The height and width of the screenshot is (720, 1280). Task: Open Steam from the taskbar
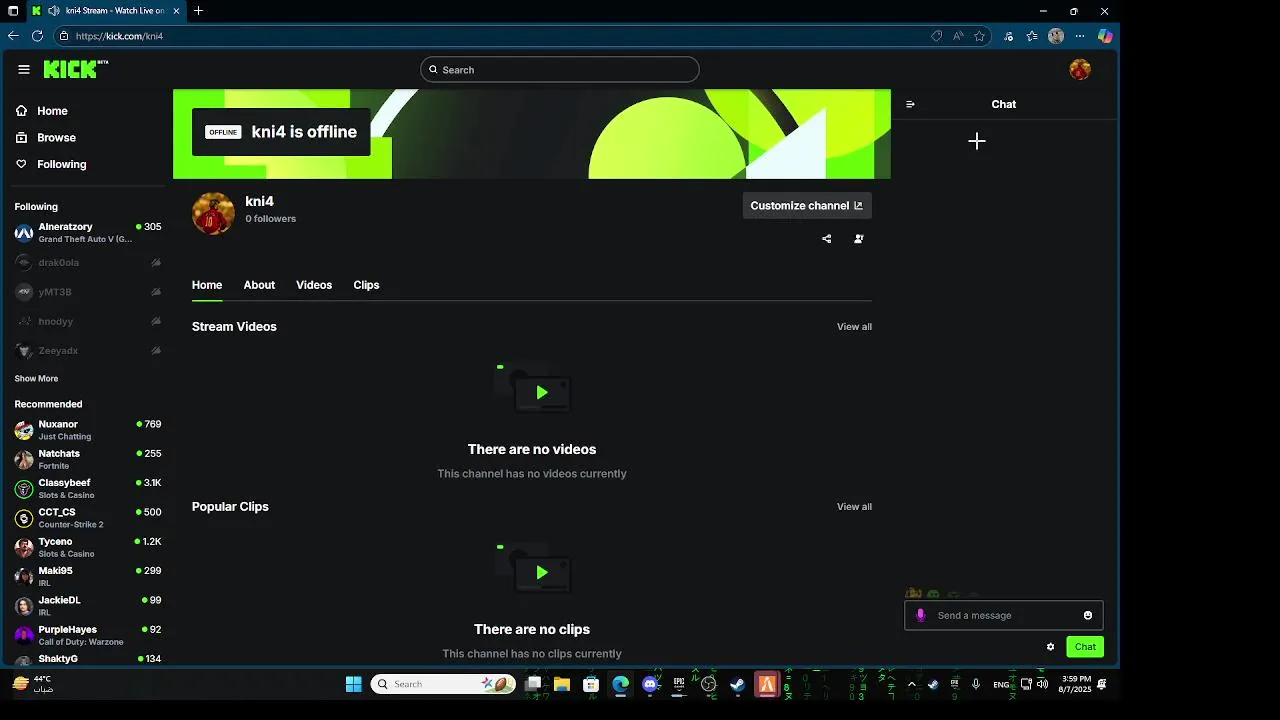pos(737,684)
